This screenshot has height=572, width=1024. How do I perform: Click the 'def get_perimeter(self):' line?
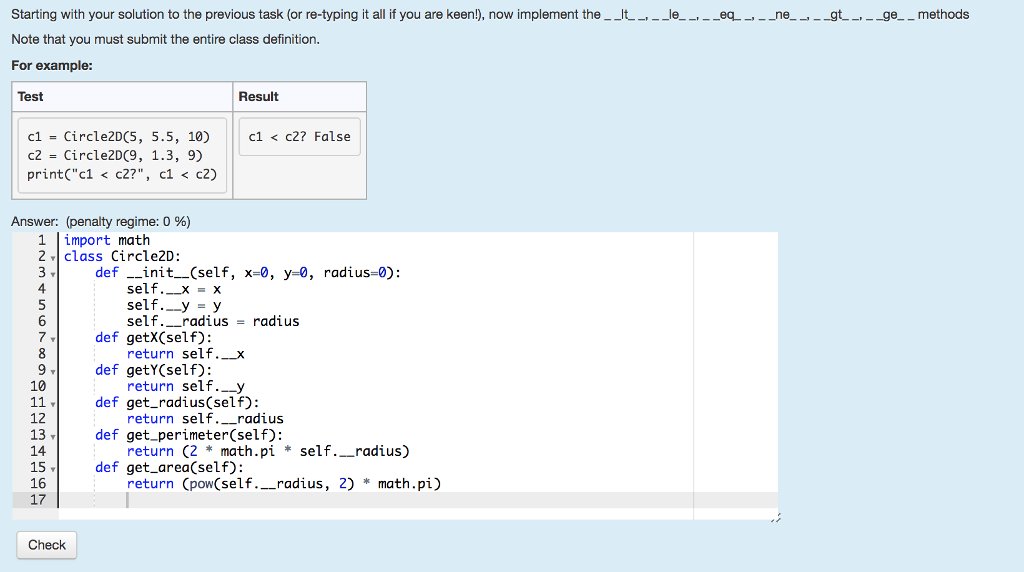(x=189, y=435)
